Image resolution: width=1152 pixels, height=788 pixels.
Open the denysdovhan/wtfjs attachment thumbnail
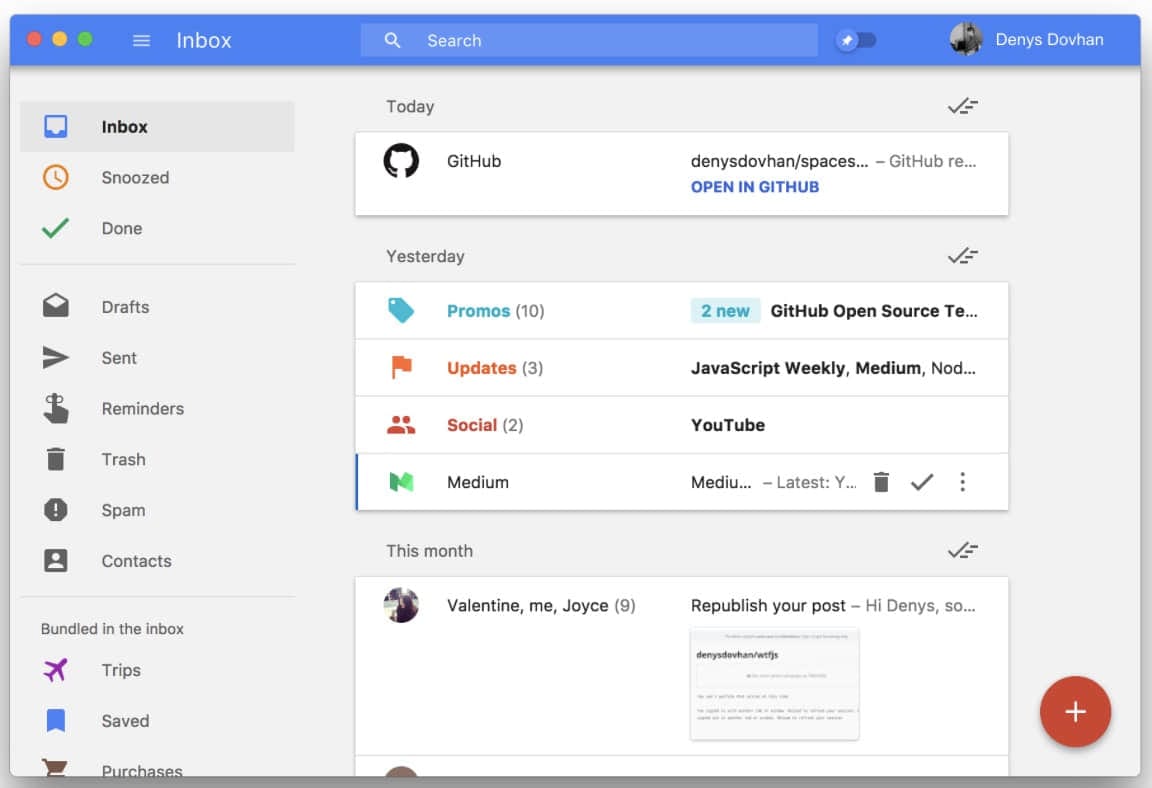point(774,684)
